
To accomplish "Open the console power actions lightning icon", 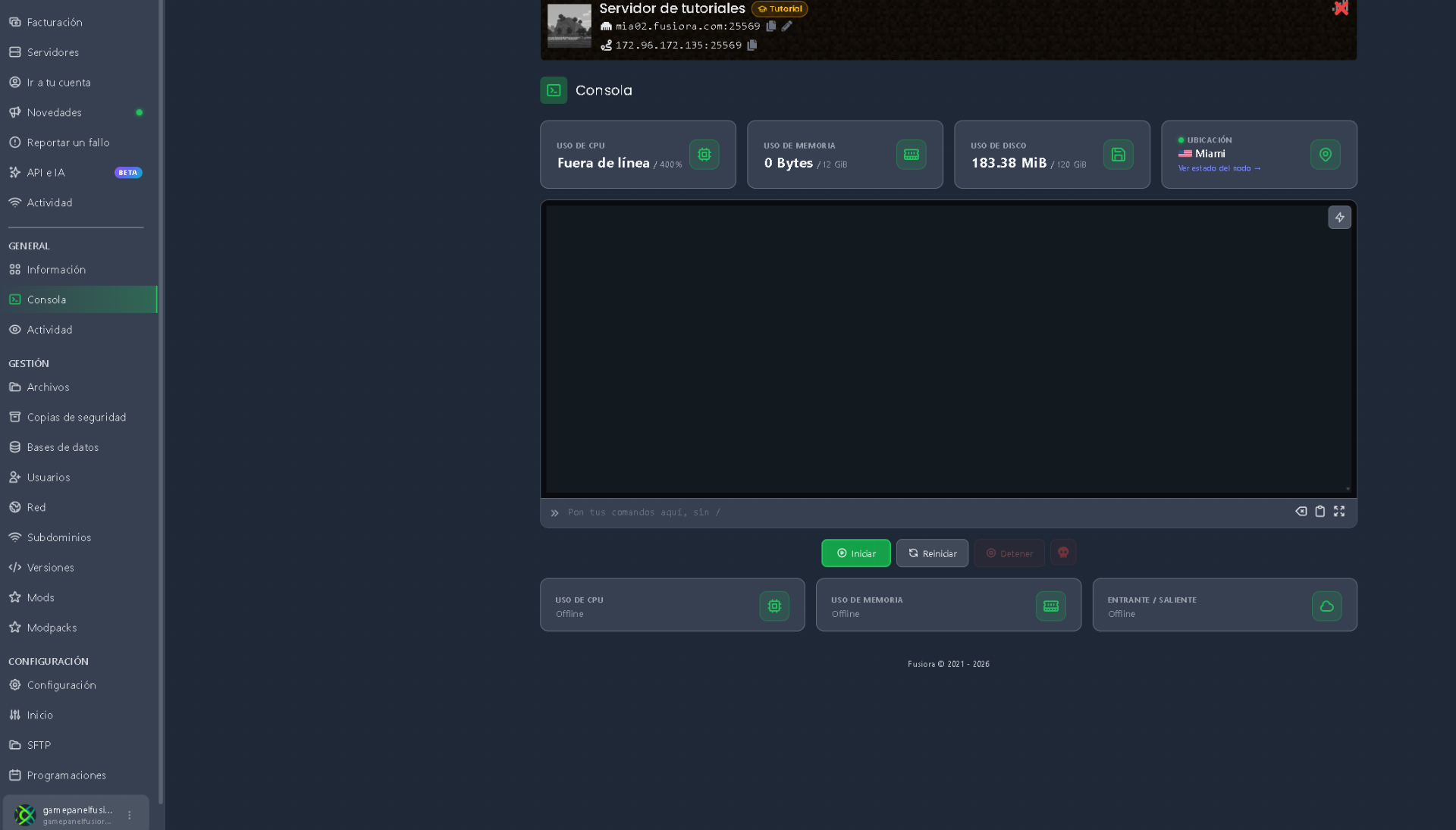I will pyautogui.click(x=1339, y=218).
